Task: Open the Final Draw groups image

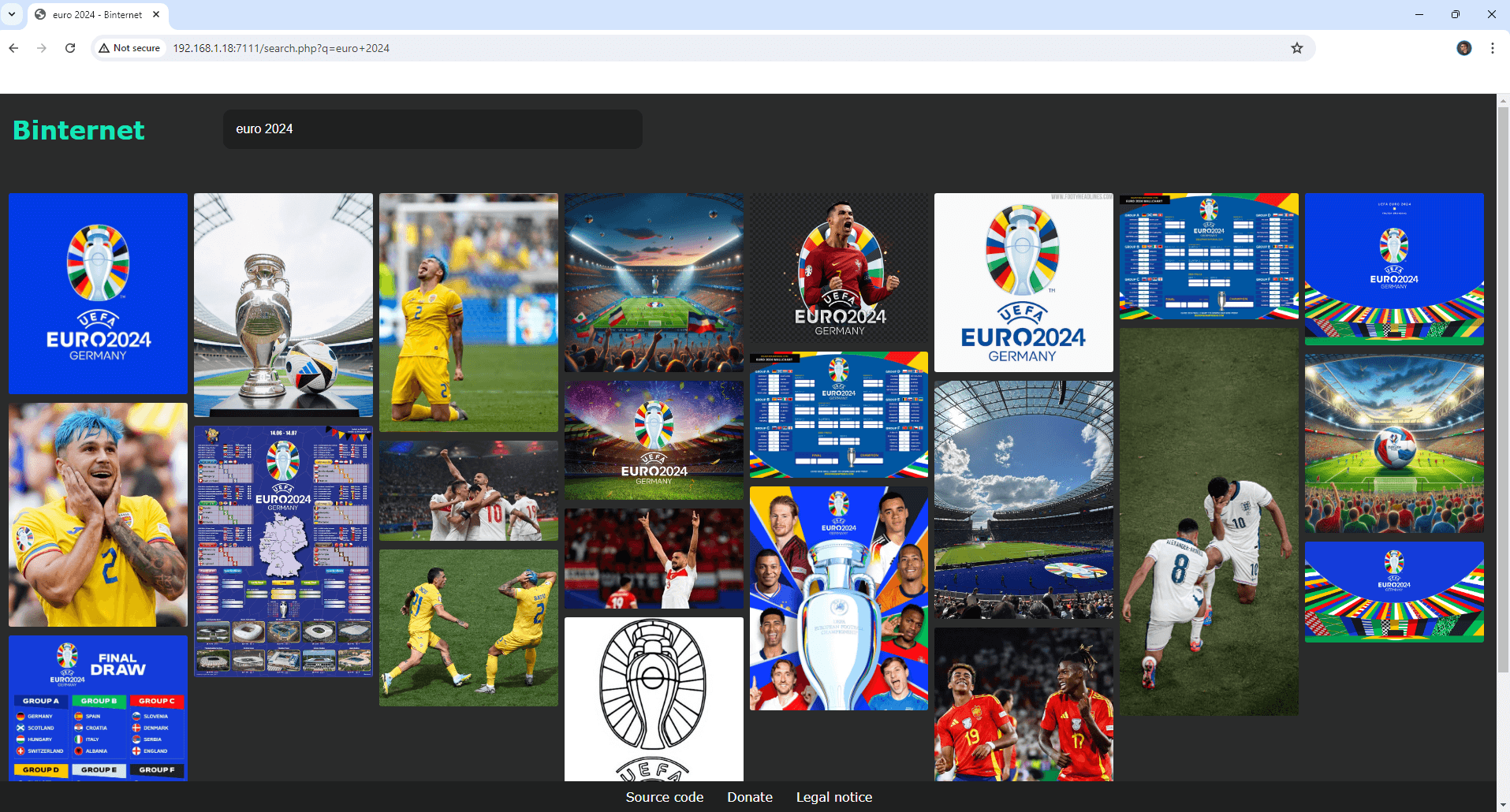Action: click(98, 709)
